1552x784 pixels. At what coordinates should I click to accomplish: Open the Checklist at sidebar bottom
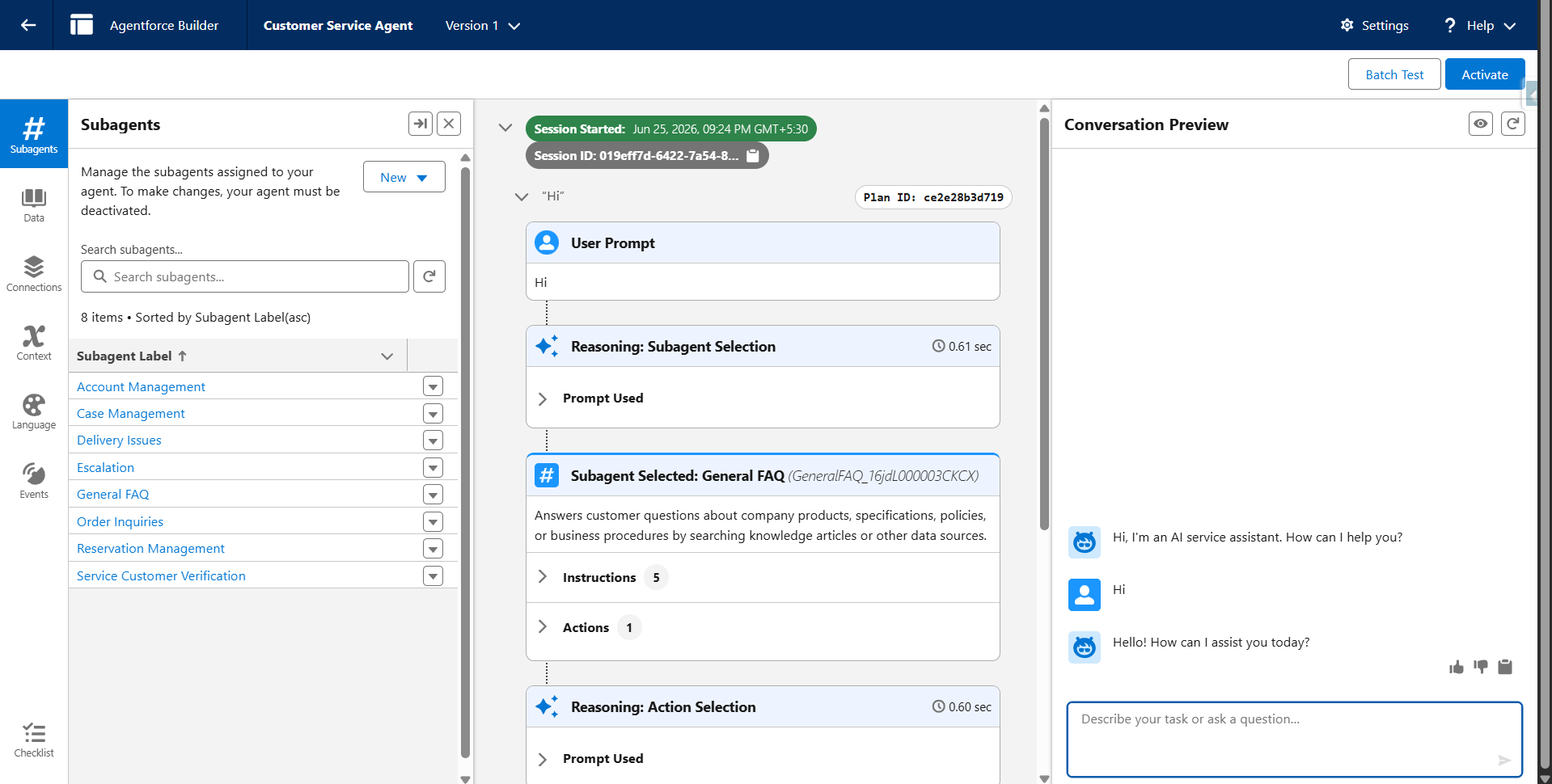click(34, 740)
